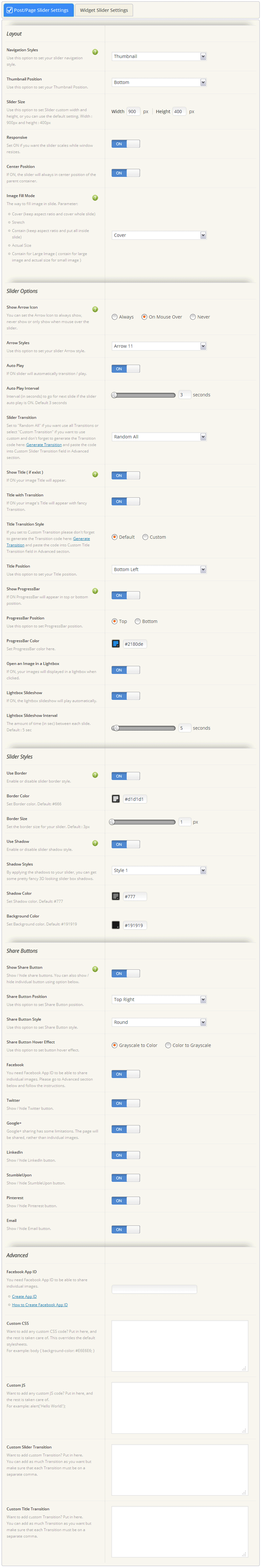This screenshot has height=1568, width=261.
Task: Toggle Use Border switch
Action: point(126,776)
